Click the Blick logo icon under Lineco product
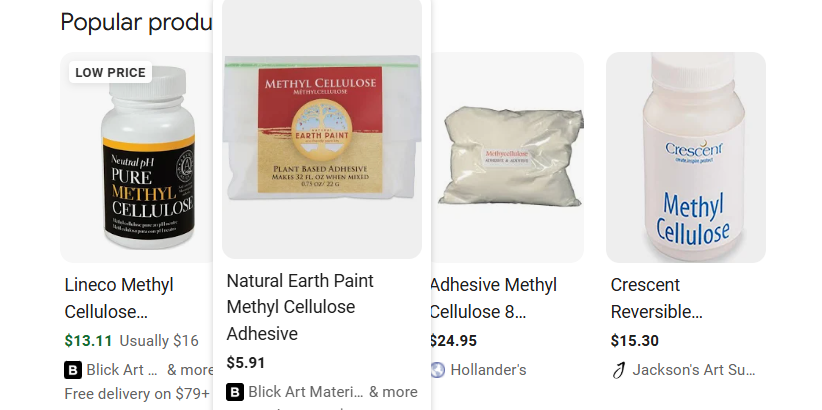Screen dimensions: 822x410 [73, 370]
